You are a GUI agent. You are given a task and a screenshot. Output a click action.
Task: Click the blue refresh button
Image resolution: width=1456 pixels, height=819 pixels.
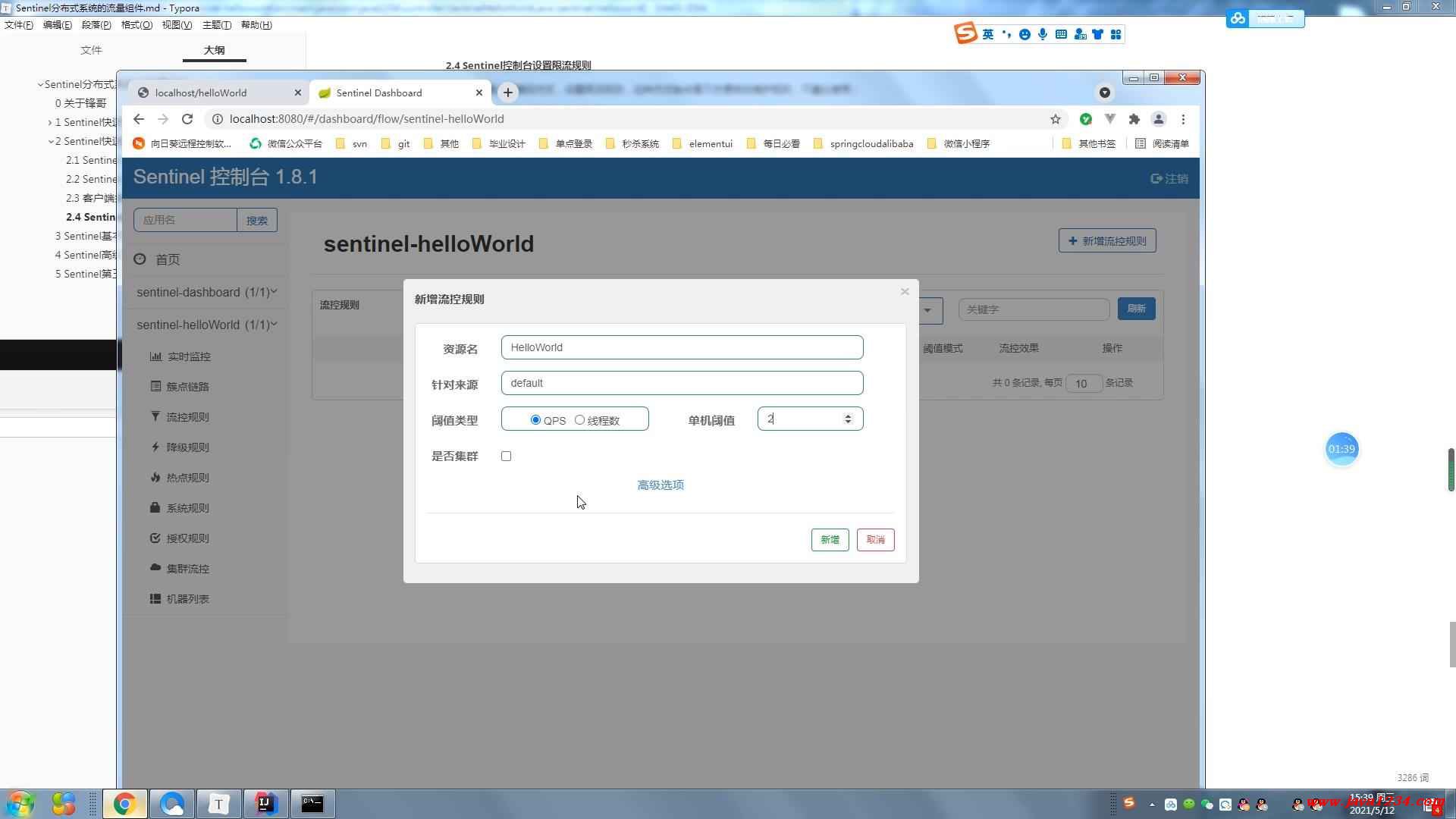point(1136,309)
